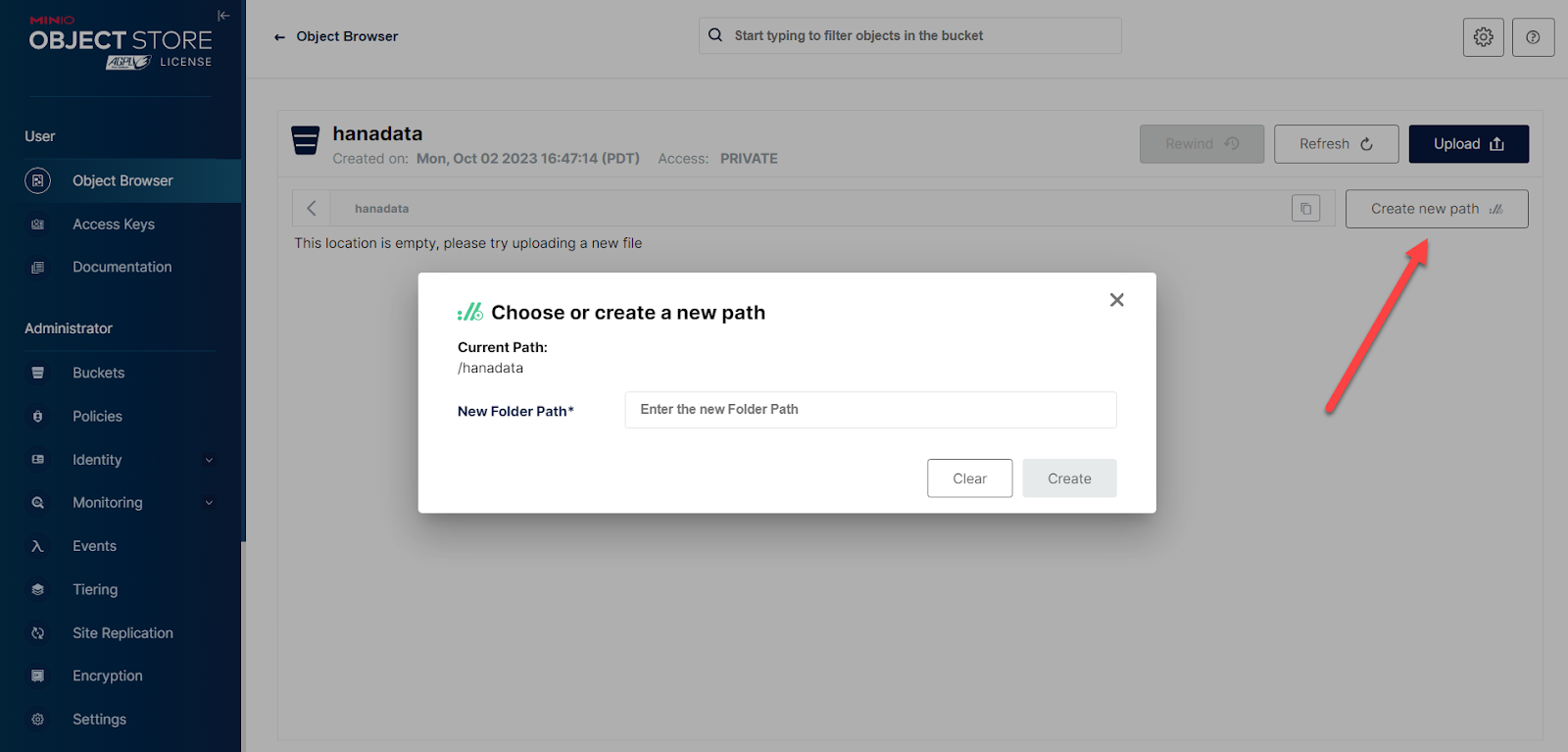The width and height of the screenshot is (1568, 752).
Task: Click the hanadata bucket icon
Action: tap(306, 141)
